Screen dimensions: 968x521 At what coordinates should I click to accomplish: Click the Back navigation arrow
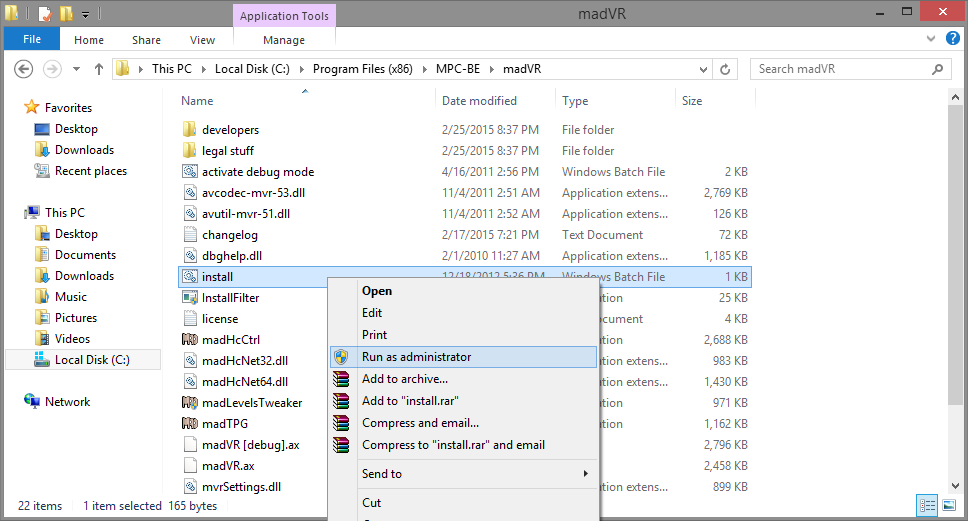tap(23, 69)
